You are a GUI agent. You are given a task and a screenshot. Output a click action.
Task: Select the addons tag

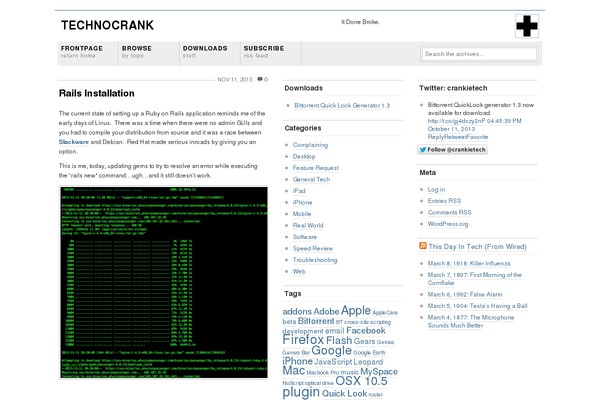[297, 312]
